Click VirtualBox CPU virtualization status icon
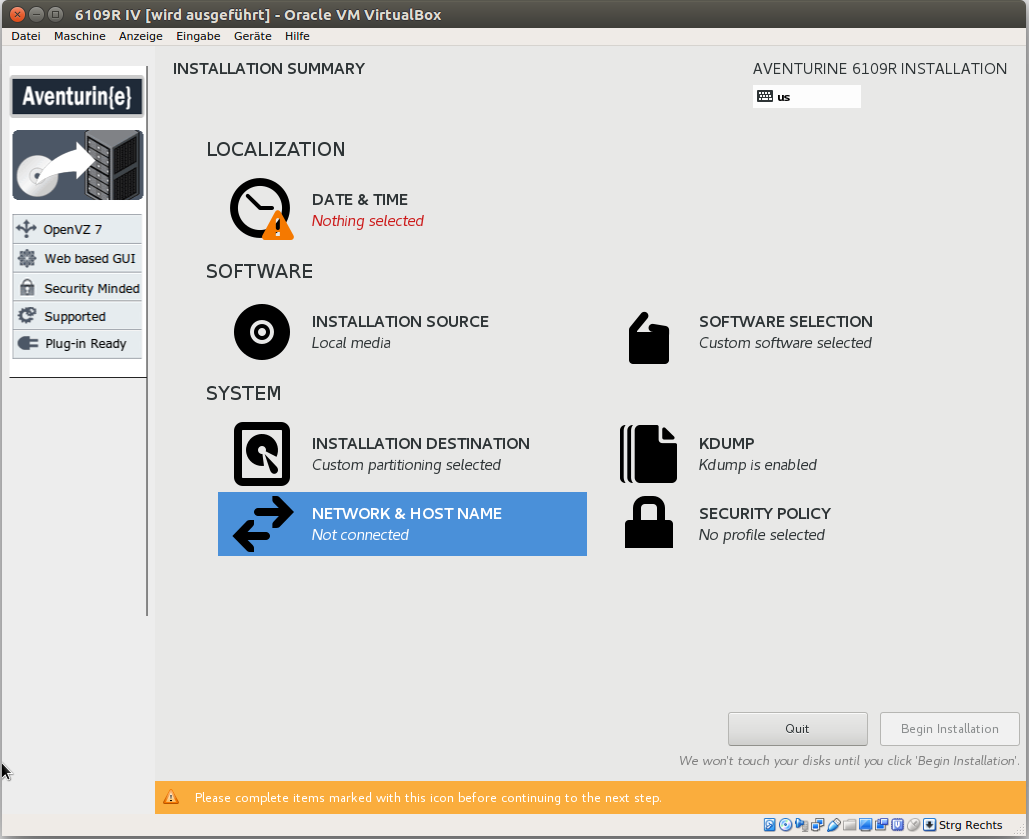 coord(897,825)
